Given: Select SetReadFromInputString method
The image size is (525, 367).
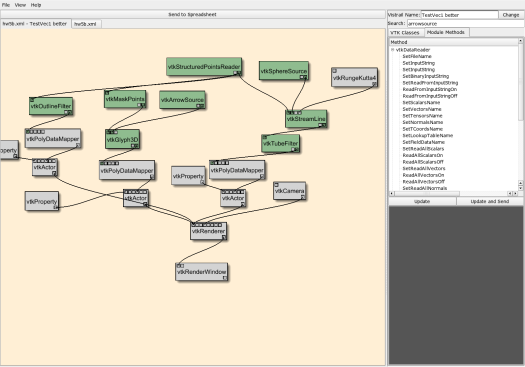Looking at the screenshot, I should coord(430,83).
